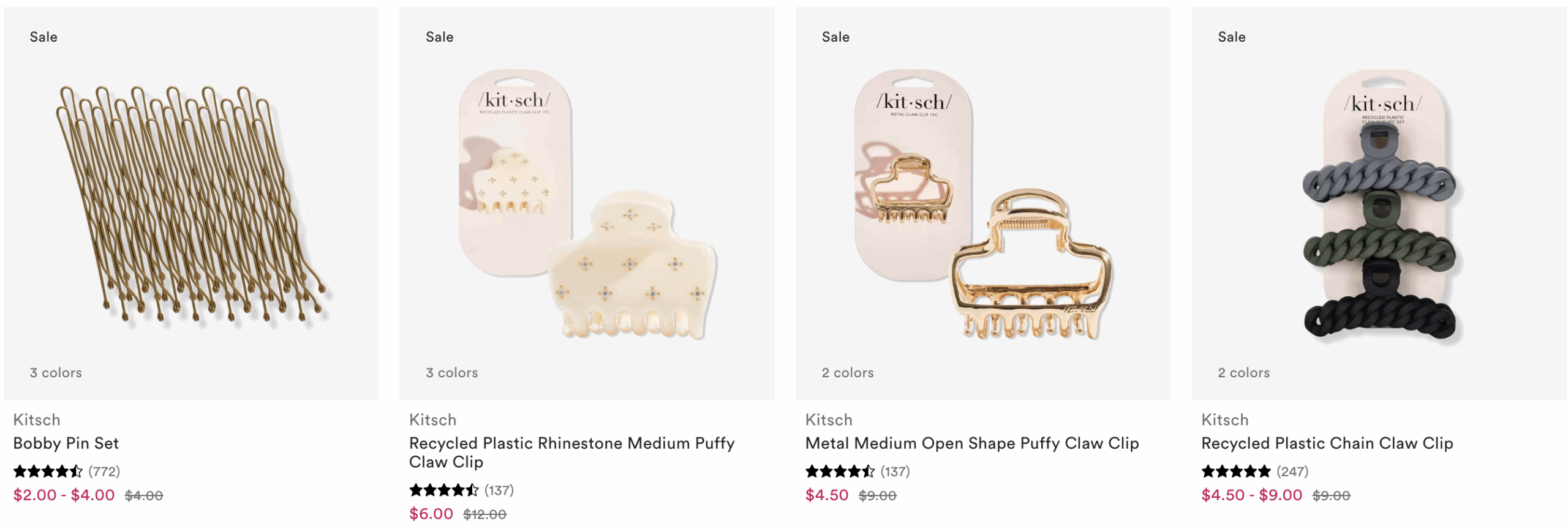Click the Bobby Pin Set product title
This screenshot has height=526, width=1568.
(66, 443)
